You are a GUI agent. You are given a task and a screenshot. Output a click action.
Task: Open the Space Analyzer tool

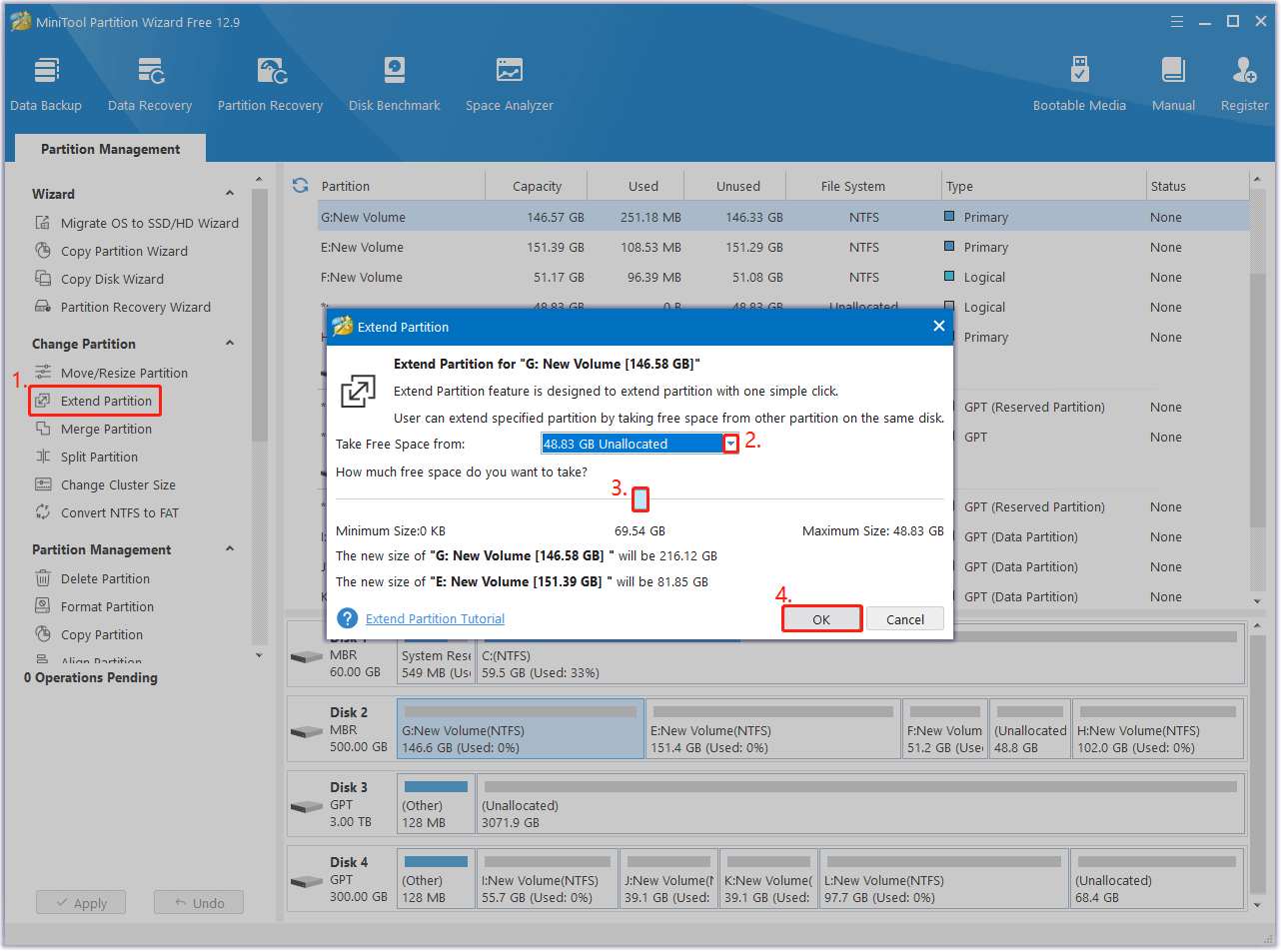[x=510, y=84]
